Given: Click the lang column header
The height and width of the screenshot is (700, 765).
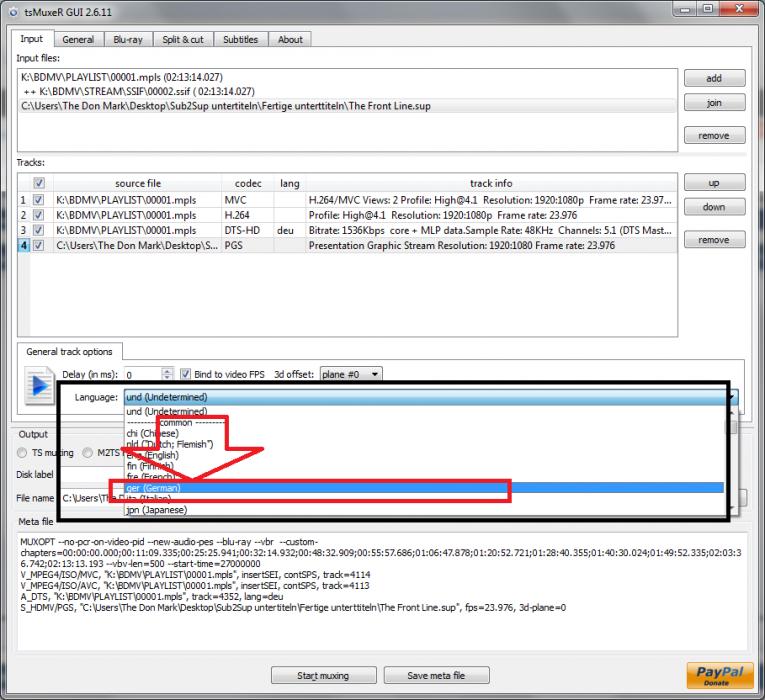Looking at the screenshot, I should point(290,183).
